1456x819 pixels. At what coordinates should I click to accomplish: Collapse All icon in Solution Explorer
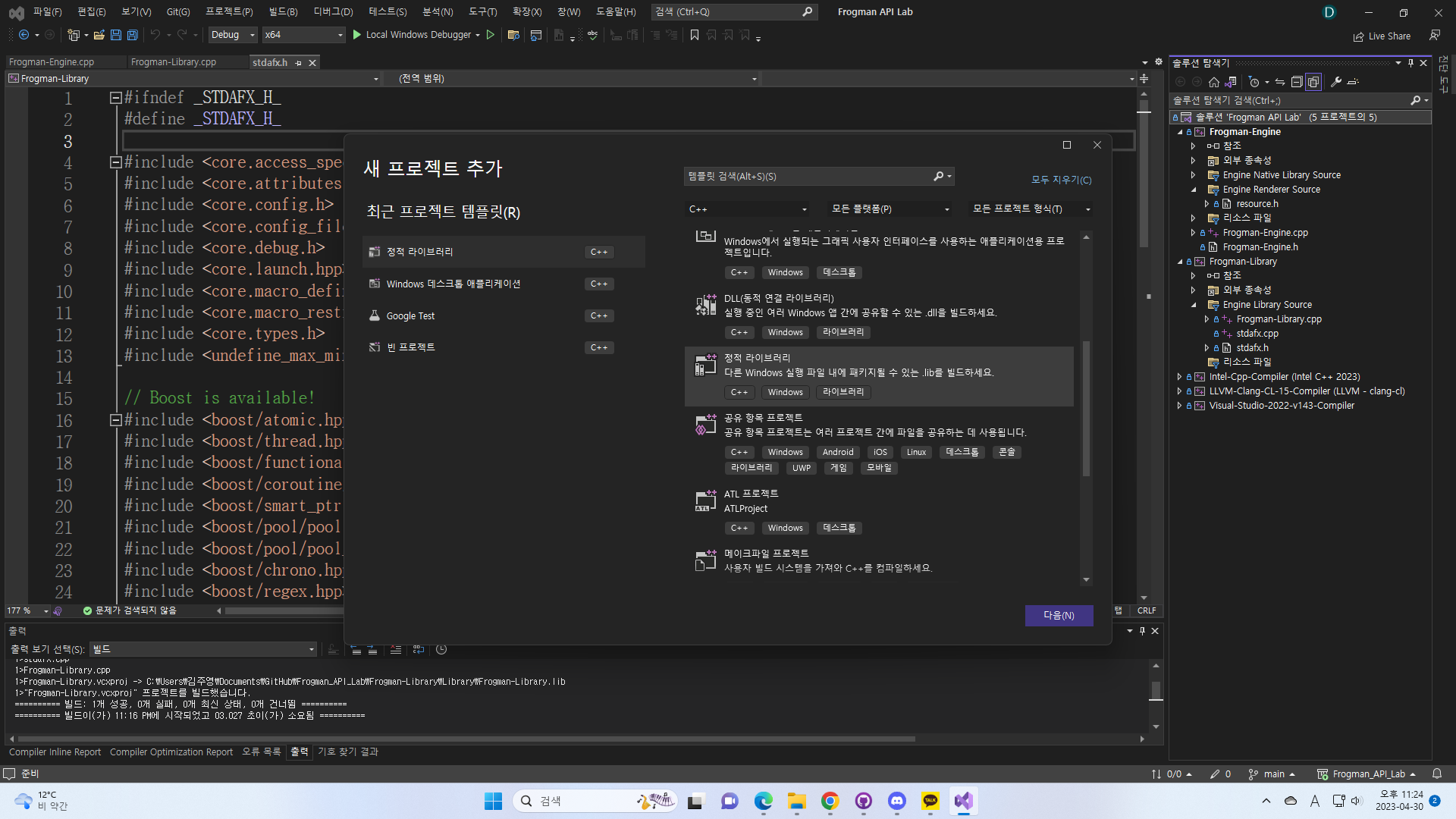1297,82
